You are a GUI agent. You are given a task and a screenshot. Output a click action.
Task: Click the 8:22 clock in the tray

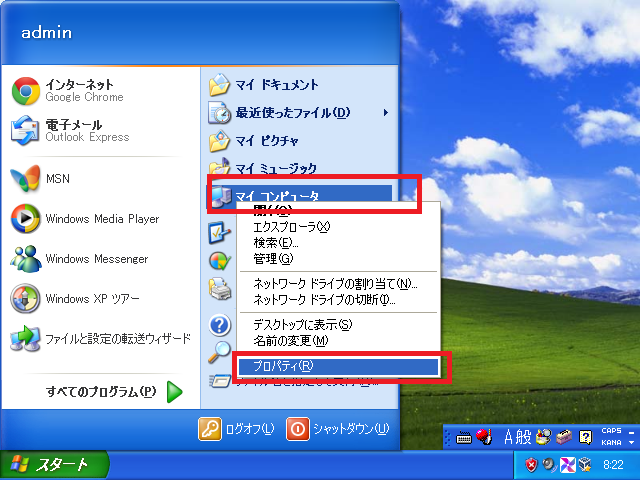point(613,465)
